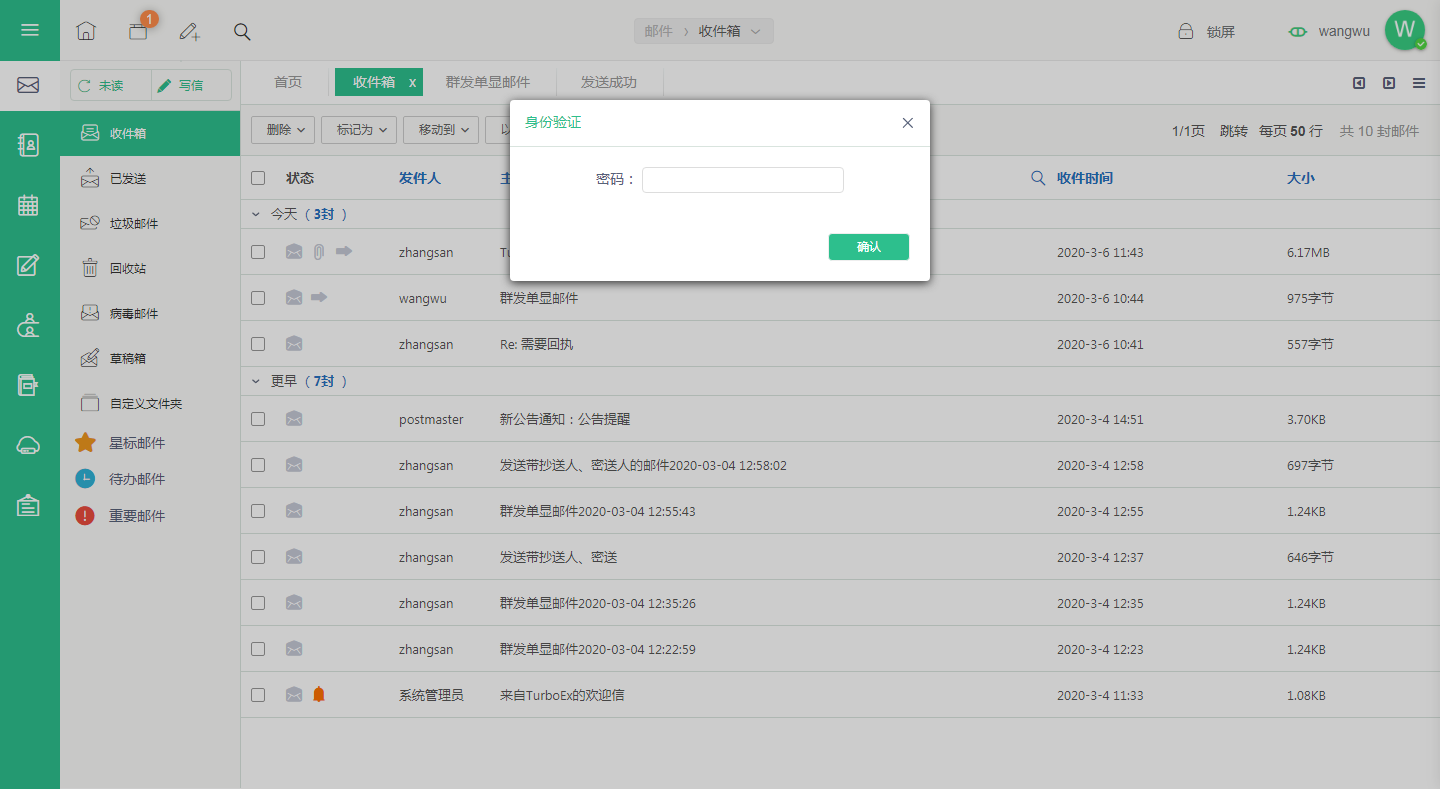
Task: Switch to the 群发单显邮件 tab
Action: click(x=488, y=82)
